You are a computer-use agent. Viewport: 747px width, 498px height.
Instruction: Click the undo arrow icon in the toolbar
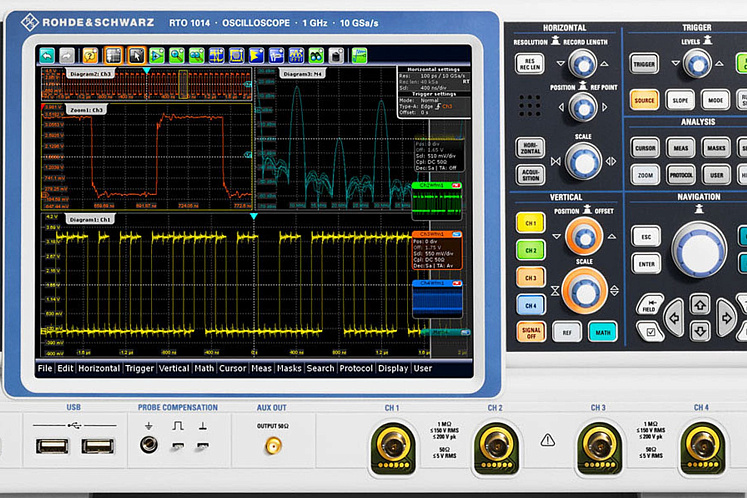point(46,55)
